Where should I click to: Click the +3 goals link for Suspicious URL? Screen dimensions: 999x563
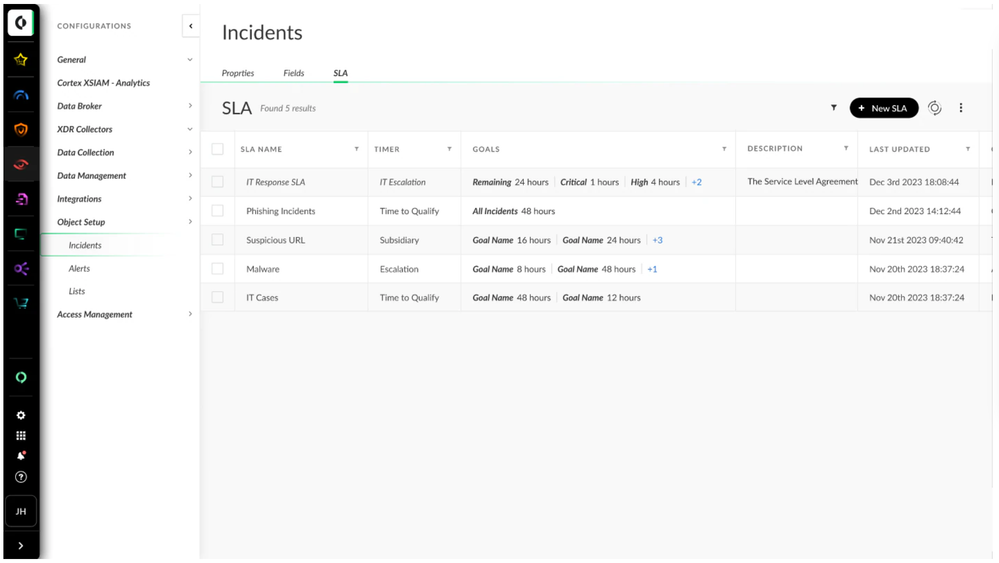point(658,240)
